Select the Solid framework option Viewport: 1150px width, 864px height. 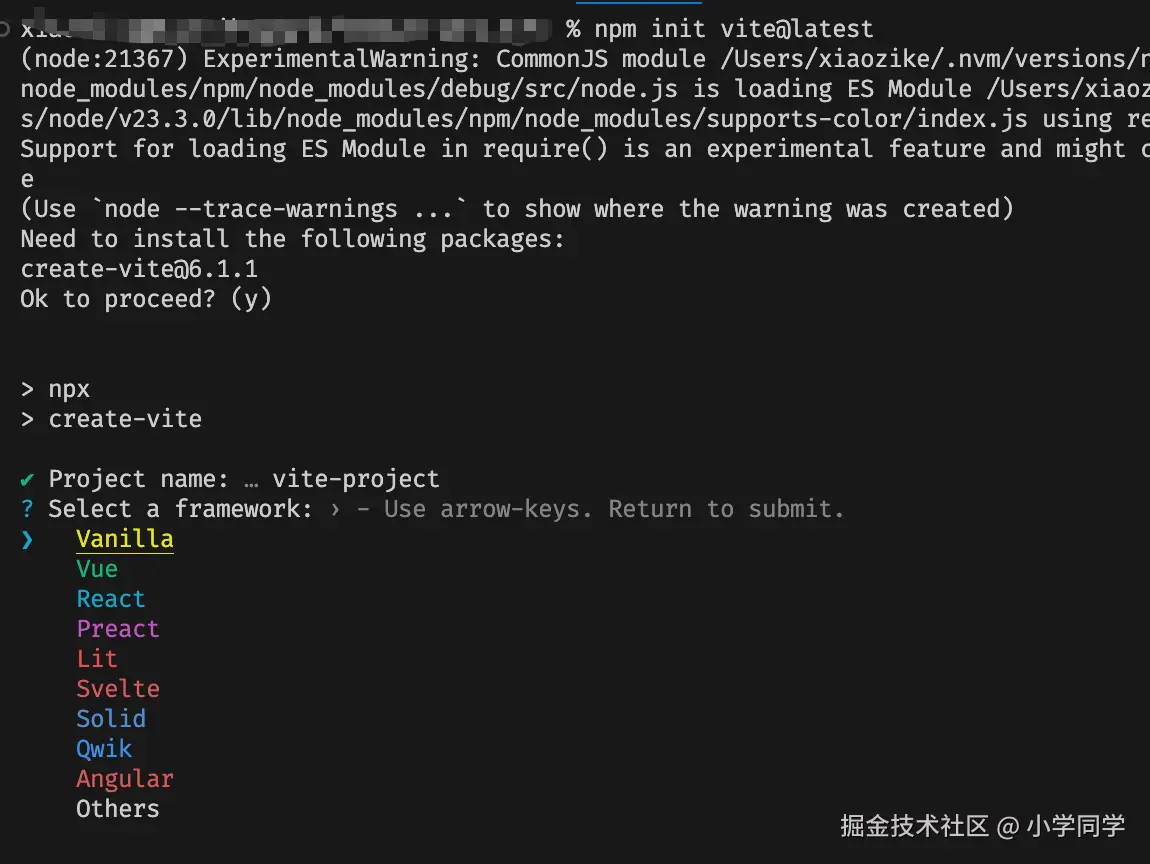(111, 719)
